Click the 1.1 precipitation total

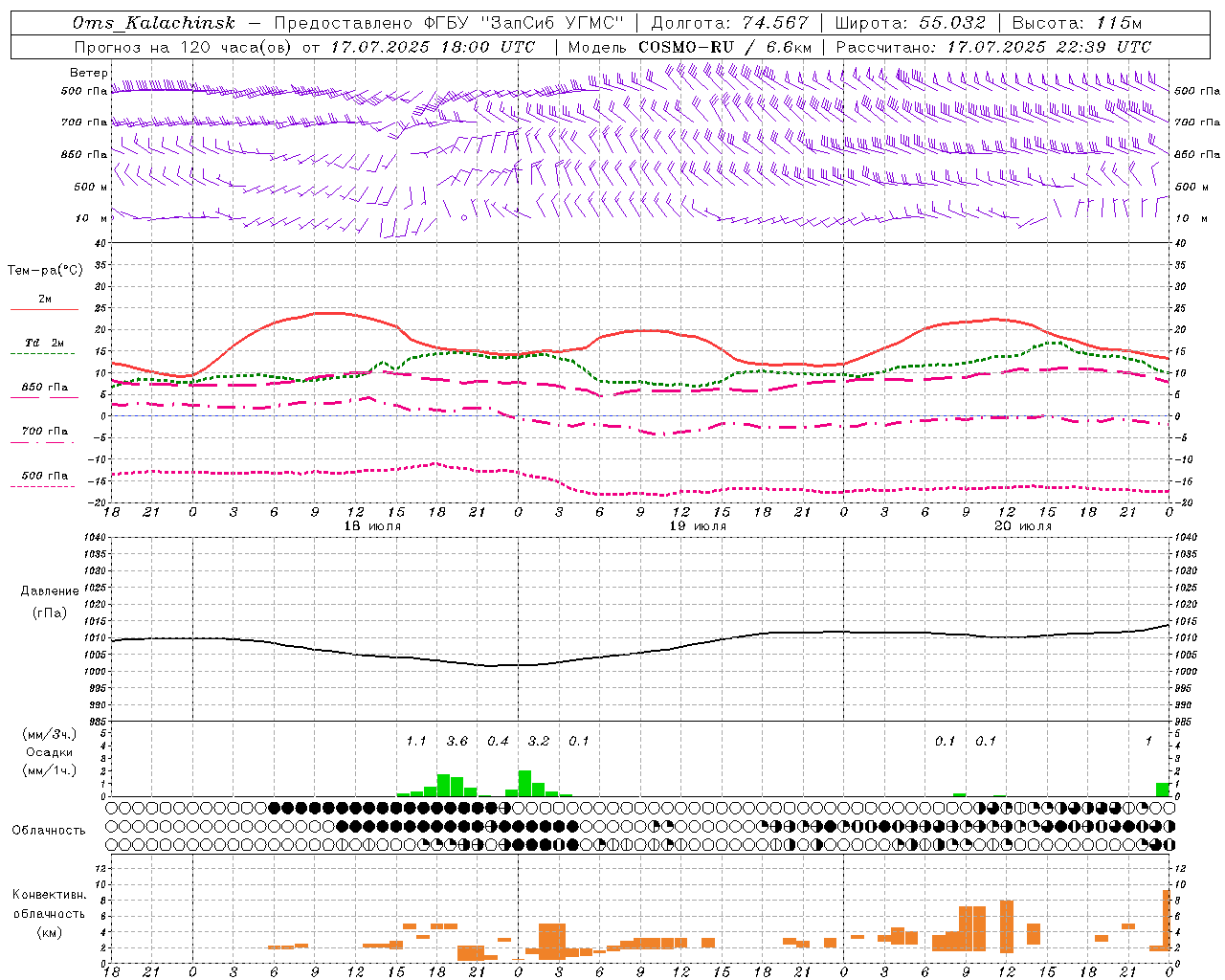416,742
